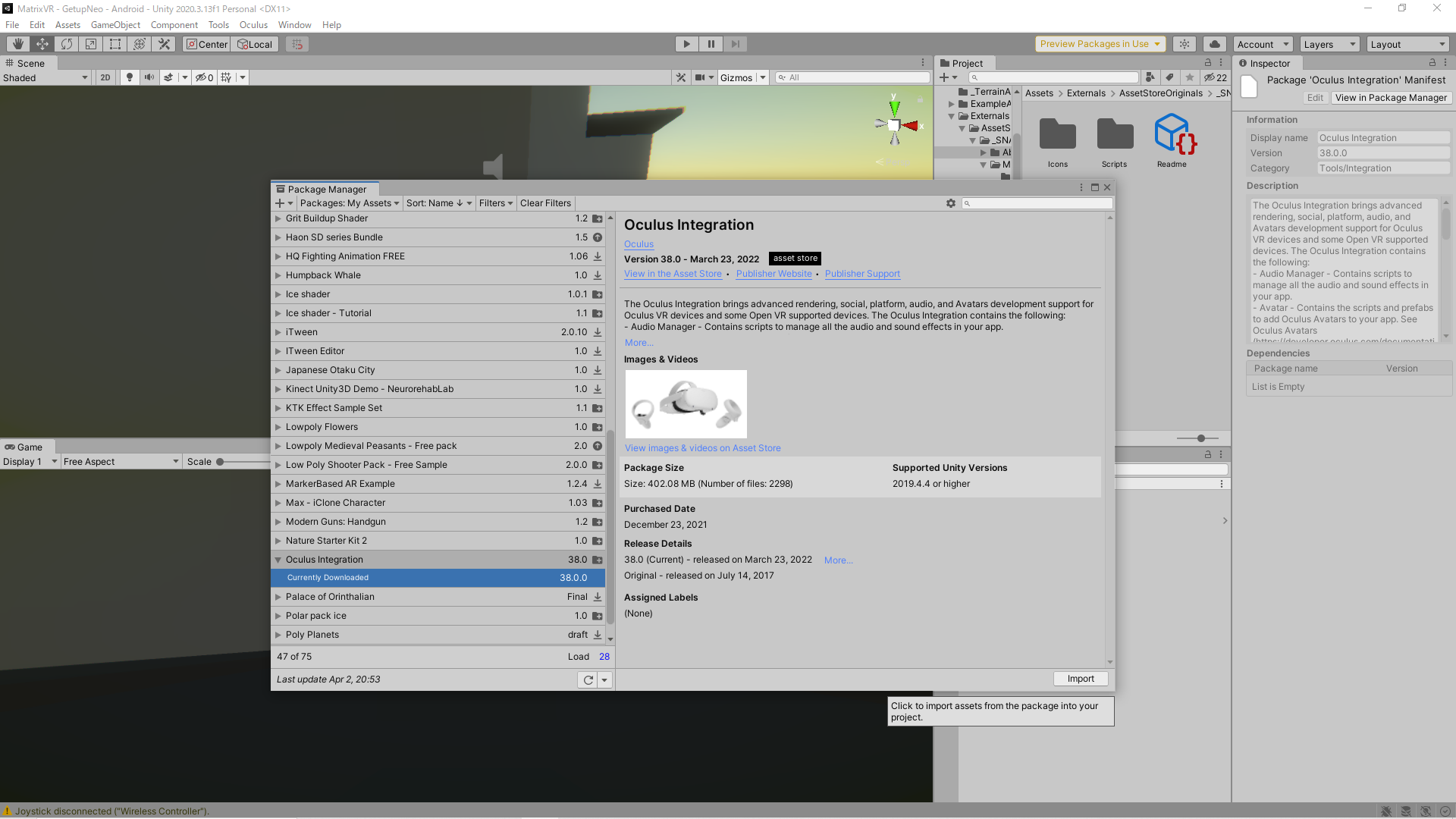
Task: Select the Scale tool
Action: coord(90,43)
